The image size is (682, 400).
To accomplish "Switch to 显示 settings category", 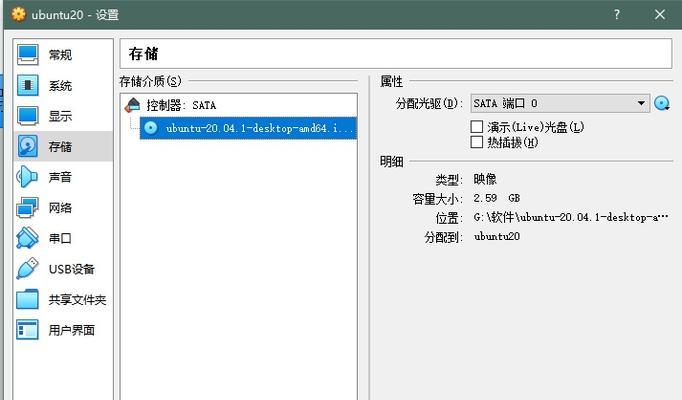I will pyautogui.click(x=64, y=116).
